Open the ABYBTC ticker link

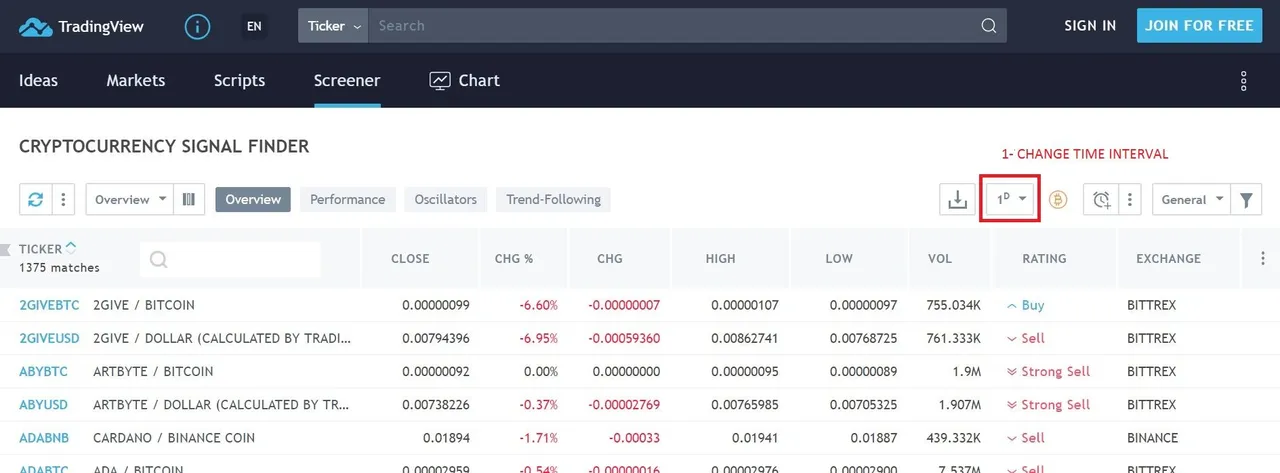(44, 371)
